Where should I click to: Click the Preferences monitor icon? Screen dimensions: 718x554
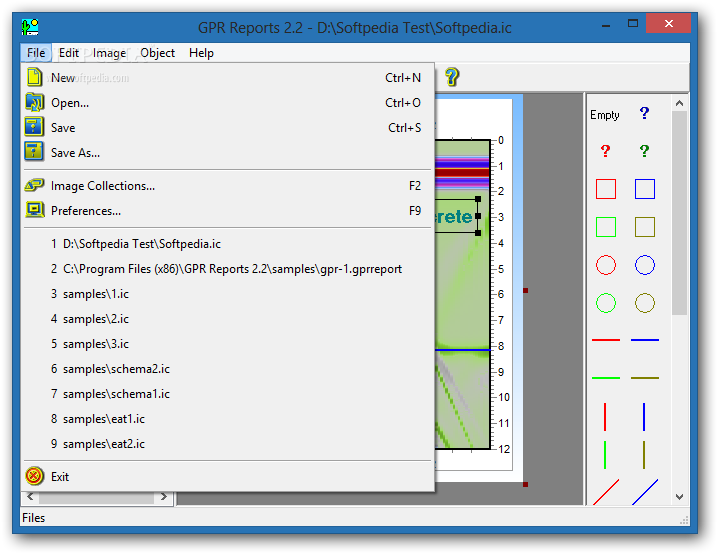click(34, 210)
